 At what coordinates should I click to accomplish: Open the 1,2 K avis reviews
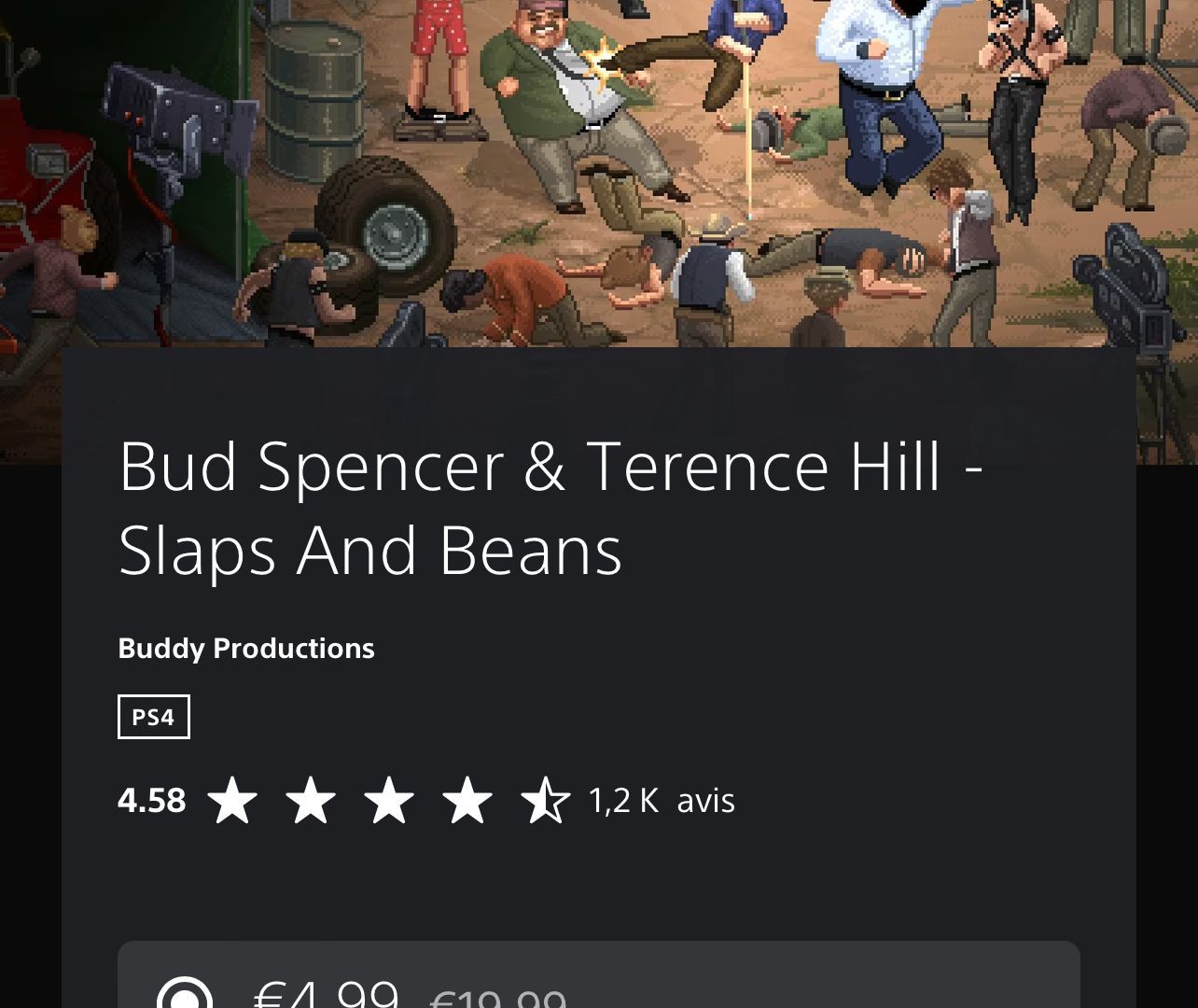pyautogui.click(x=662, y=801)
